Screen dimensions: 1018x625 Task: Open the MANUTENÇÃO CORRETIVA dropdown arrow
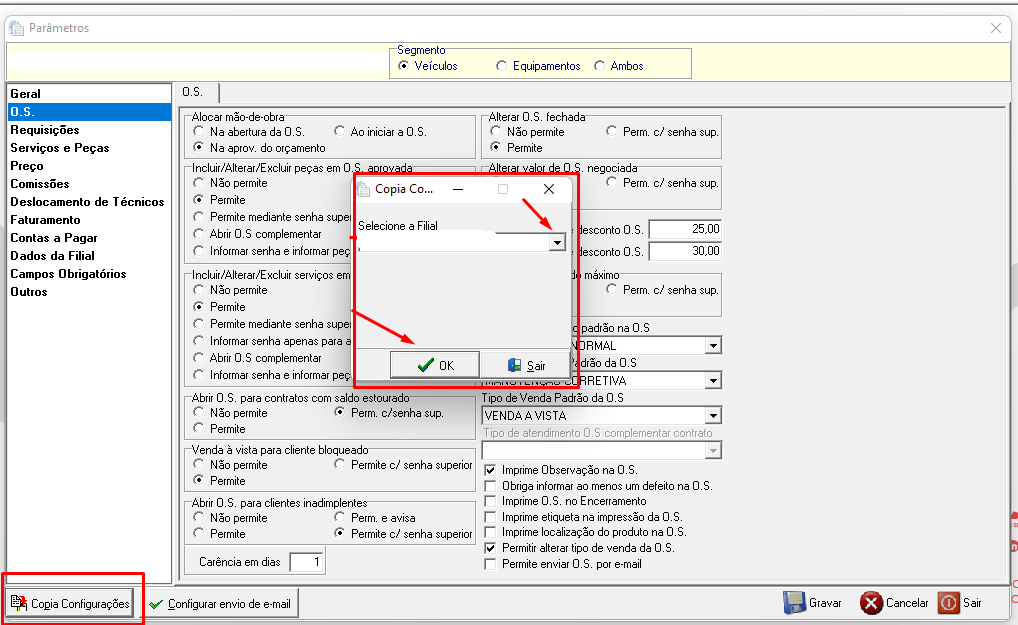[713, 380]
